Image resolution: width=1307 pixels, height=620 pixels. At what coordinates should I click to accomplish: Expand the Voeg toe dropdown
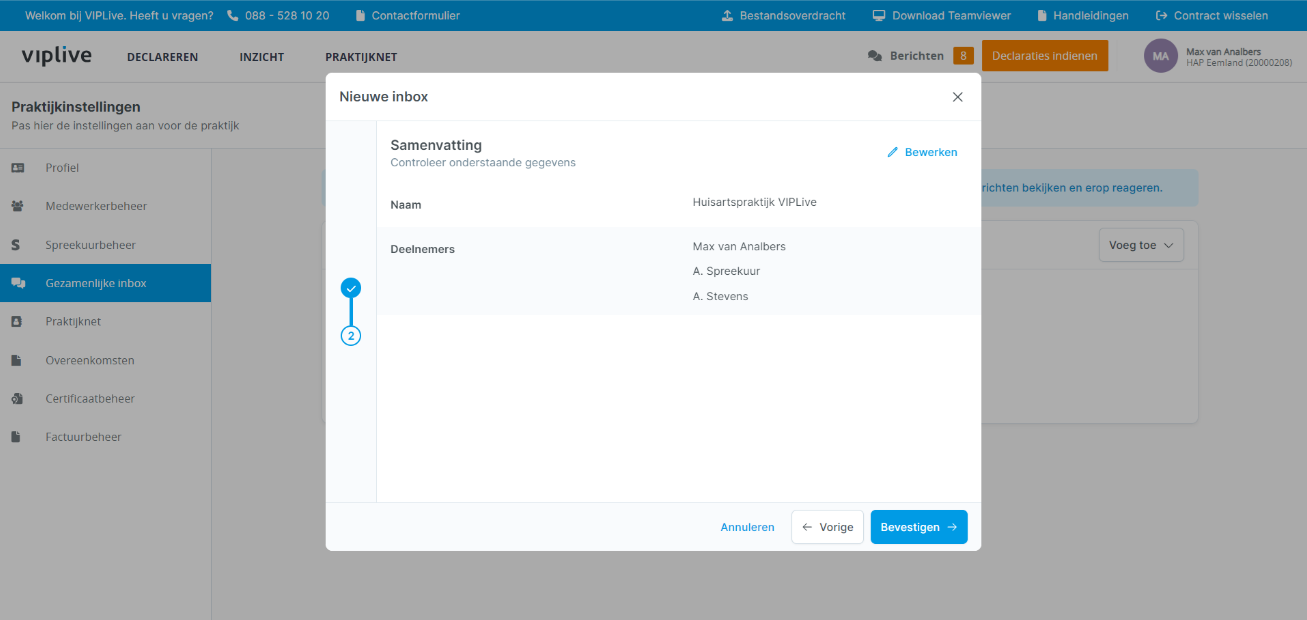[1140, 246]
